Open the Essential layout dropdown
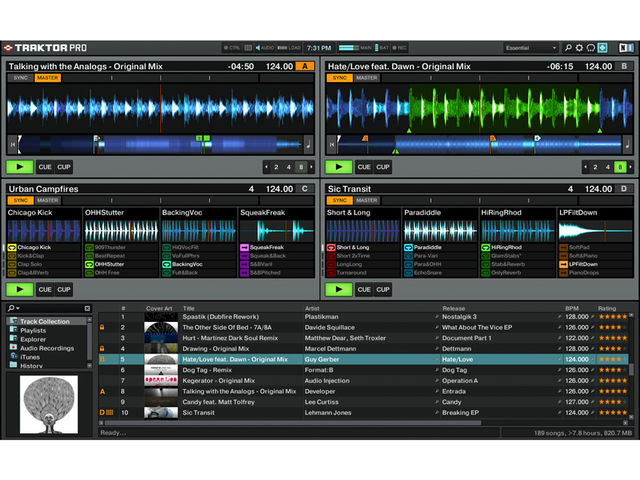Image resolution: width=640 pixels, height=480 pixels. (x=531, y=48)
